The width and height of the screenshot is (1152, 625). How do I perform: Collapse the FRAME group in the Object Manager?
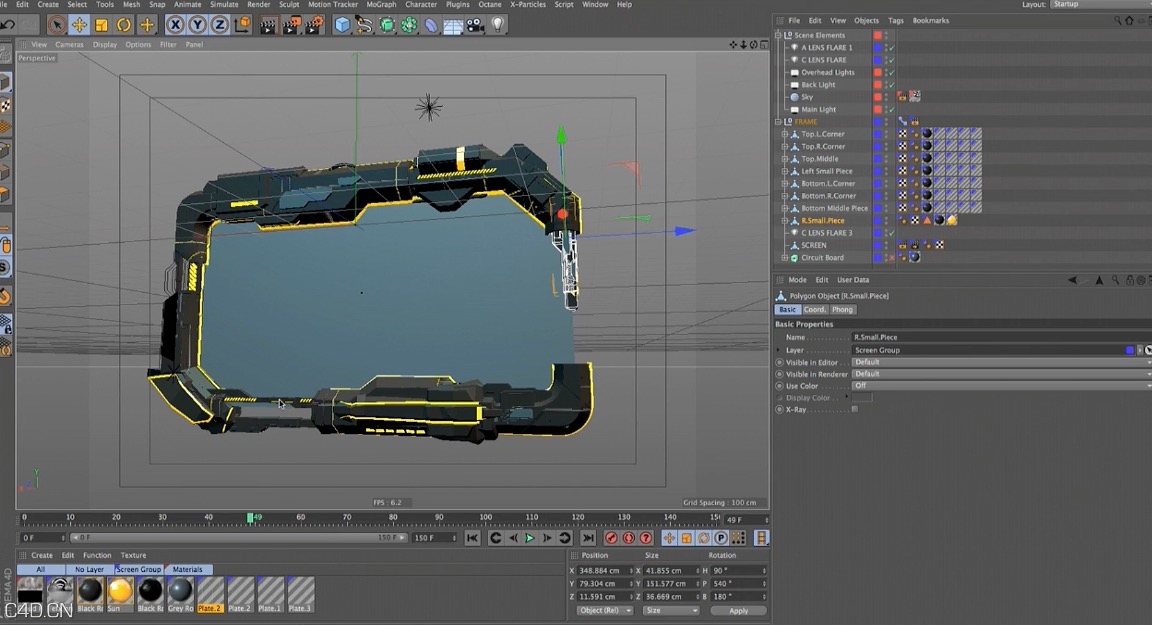pos(778,121)
